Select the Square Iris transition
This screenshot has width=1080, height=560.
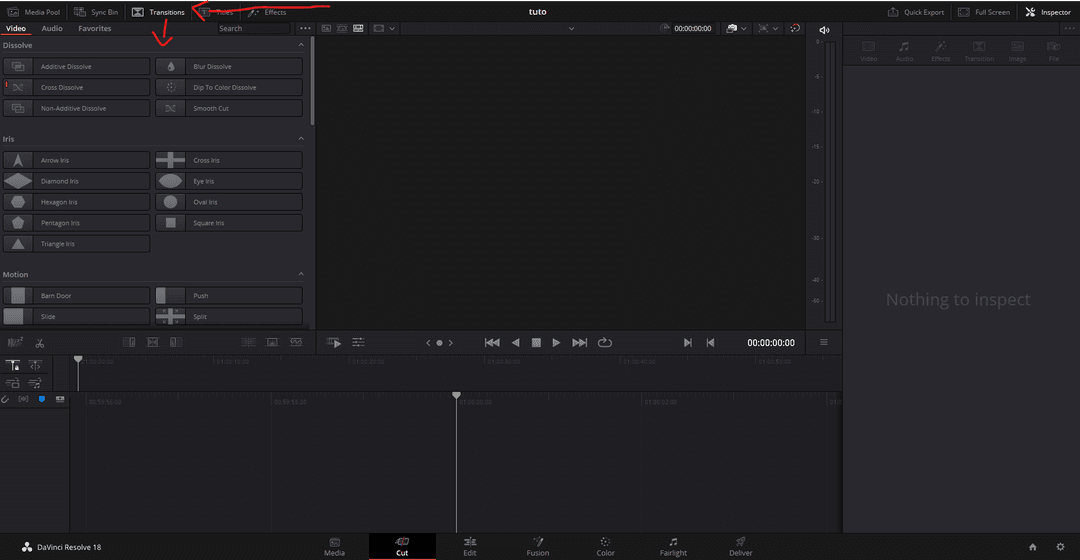pyautogui.click(x=229, y=222)
